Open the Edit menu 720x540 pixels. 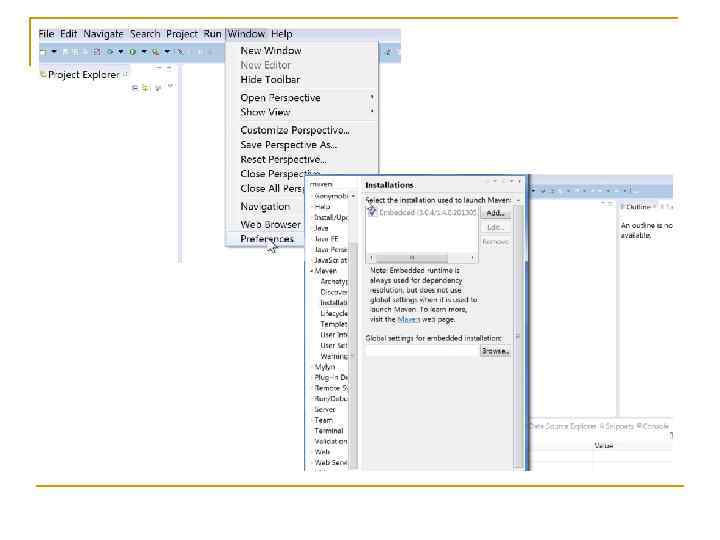click(x=69, y=34)
